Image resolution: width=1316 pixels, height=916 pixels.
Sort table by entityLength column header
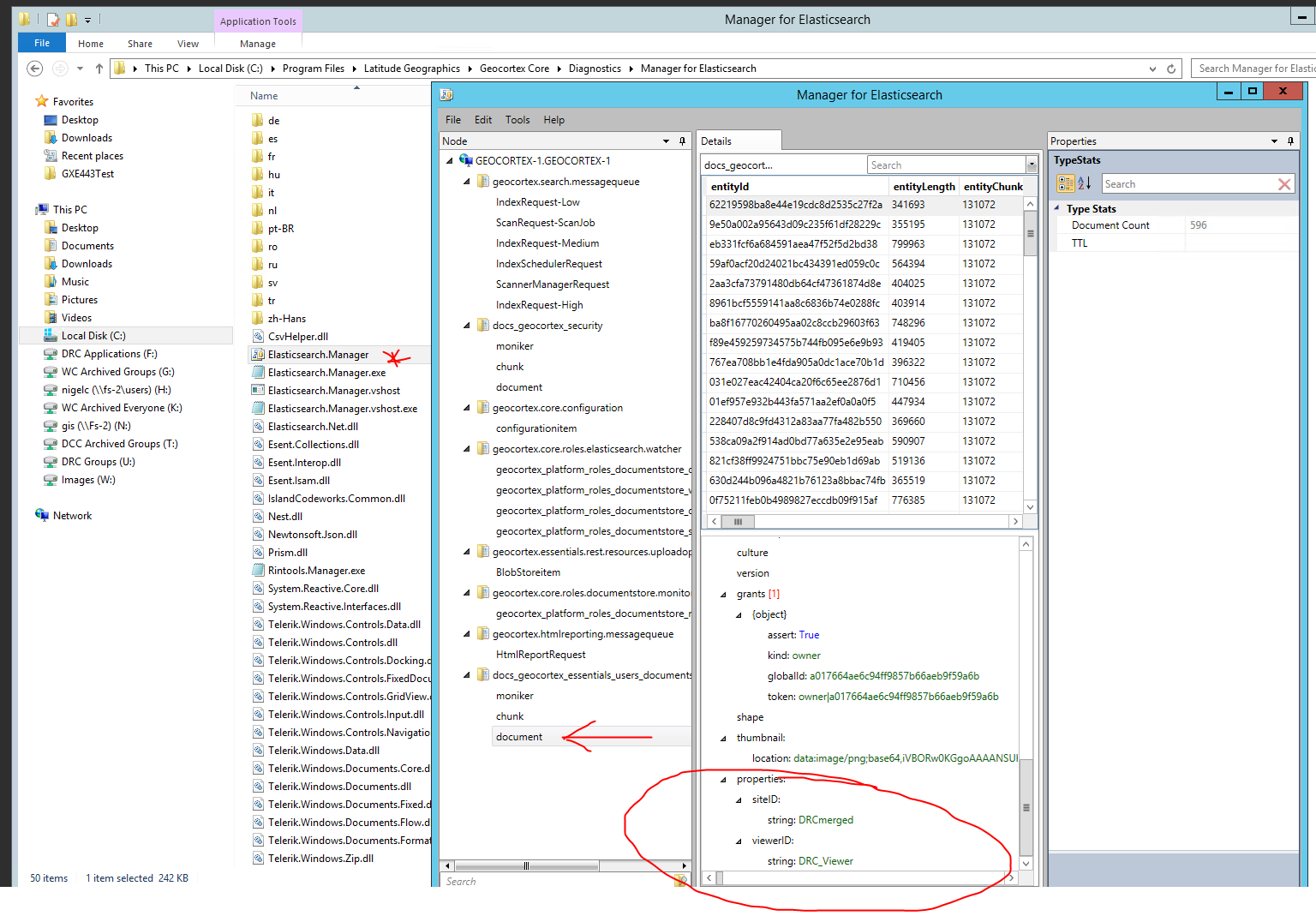[x=924, y=186]
